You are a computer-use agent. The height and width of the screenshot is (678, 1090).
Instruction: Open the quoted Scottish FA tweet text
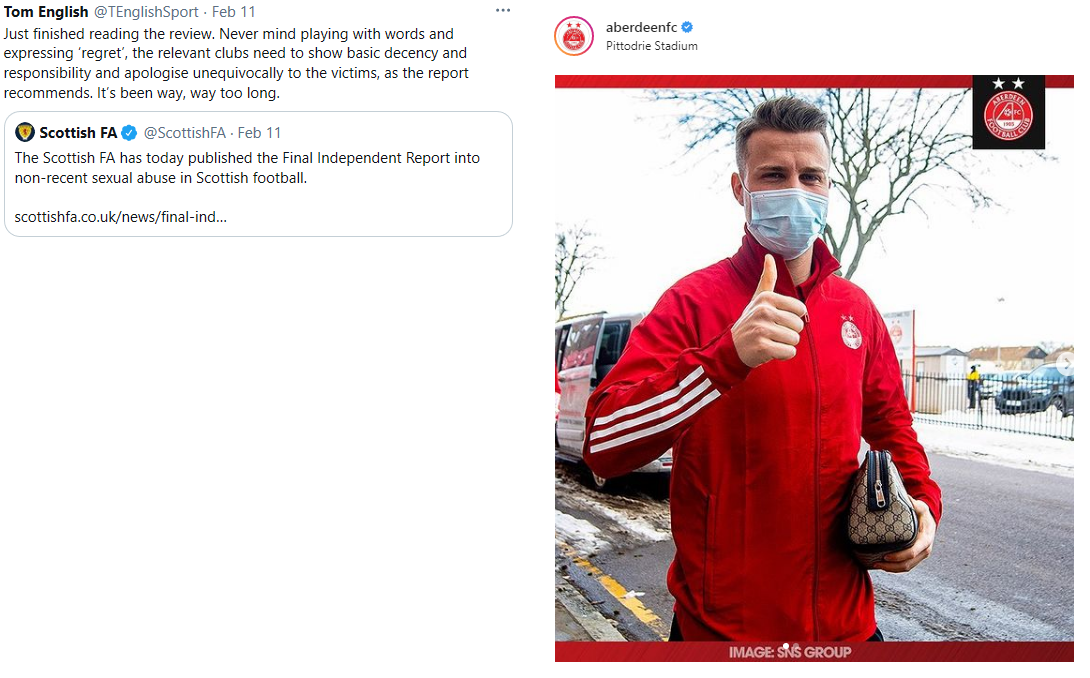tap(247, 168)
